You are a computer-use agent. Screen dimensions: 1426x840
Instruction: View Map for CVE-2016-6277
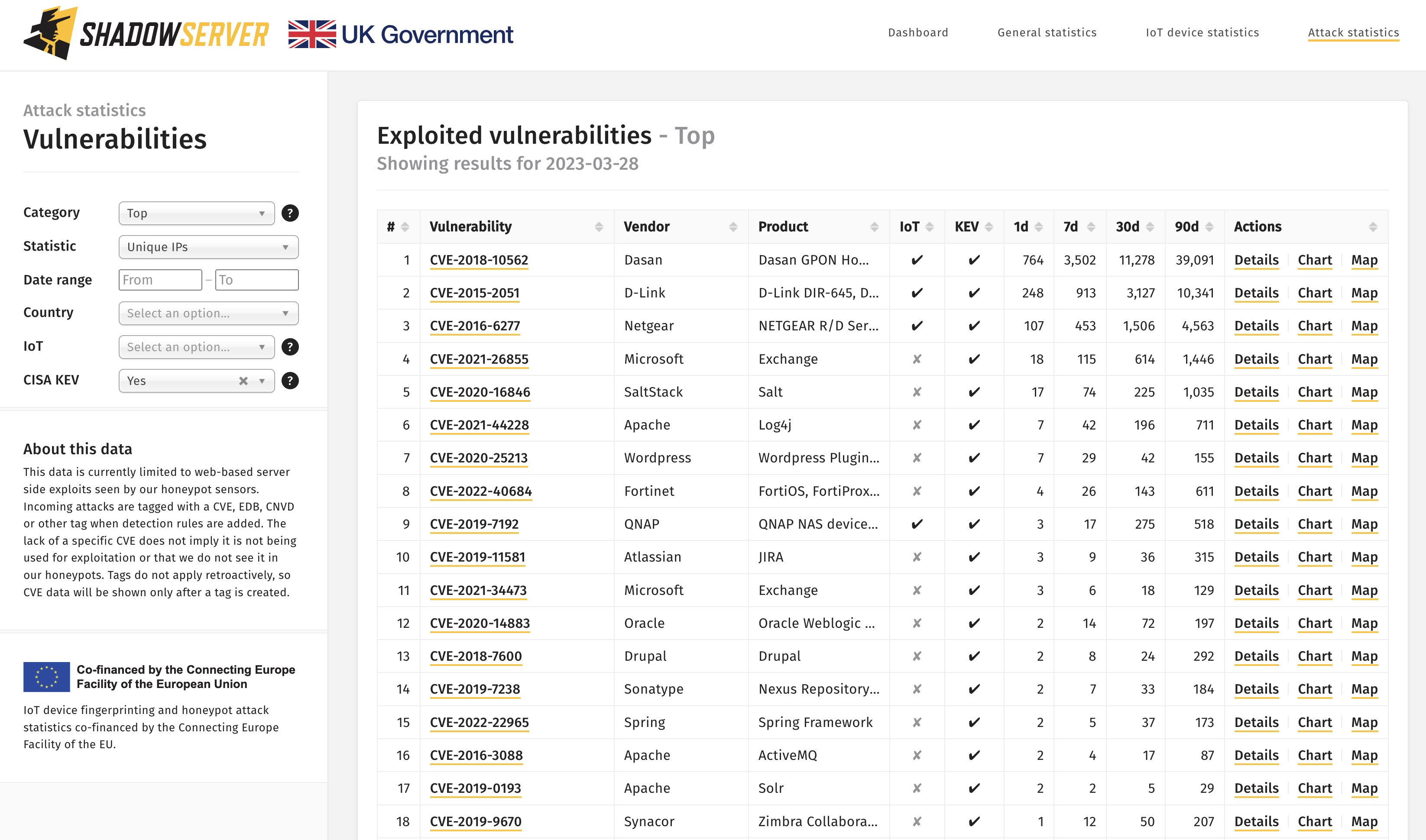click(x=1364, y=326)
